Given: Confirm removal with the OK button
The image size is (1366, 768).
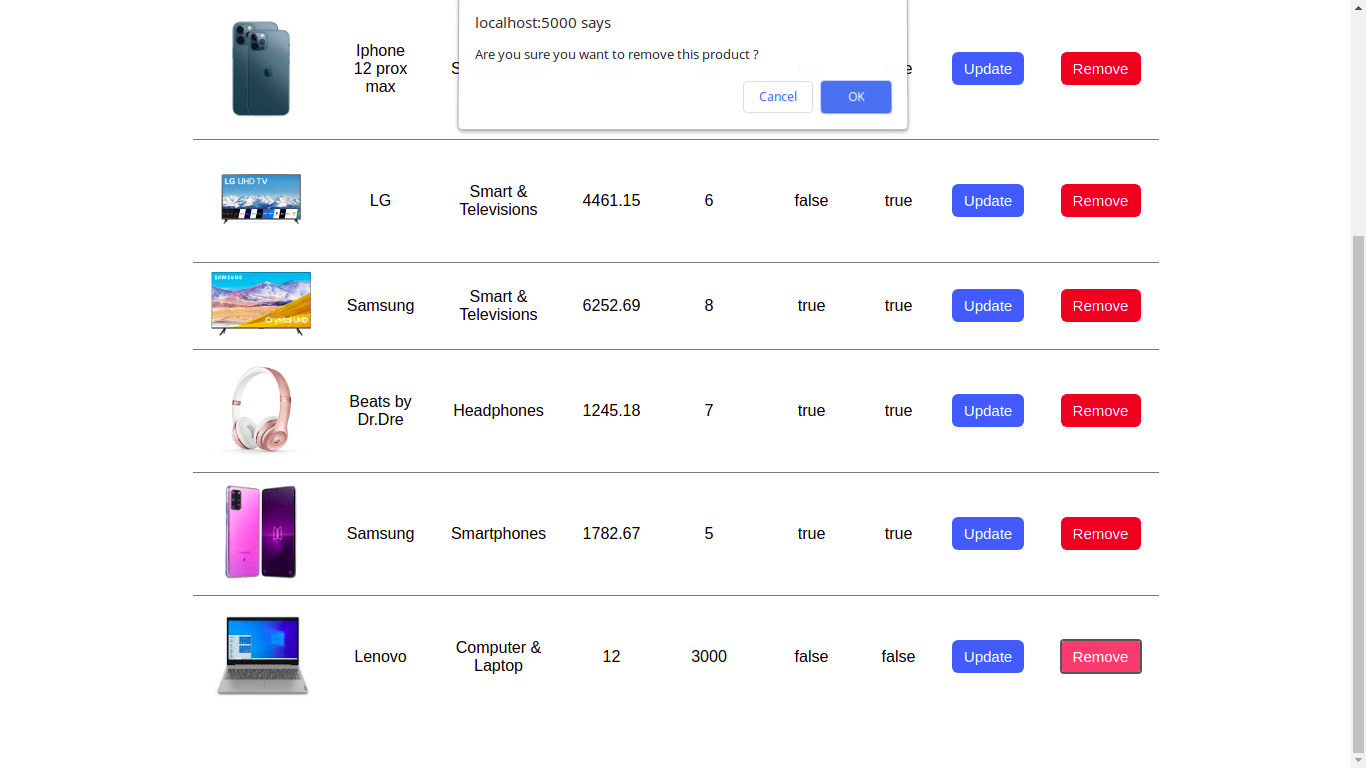Looking at the screenshot, I should coord(856,97).
